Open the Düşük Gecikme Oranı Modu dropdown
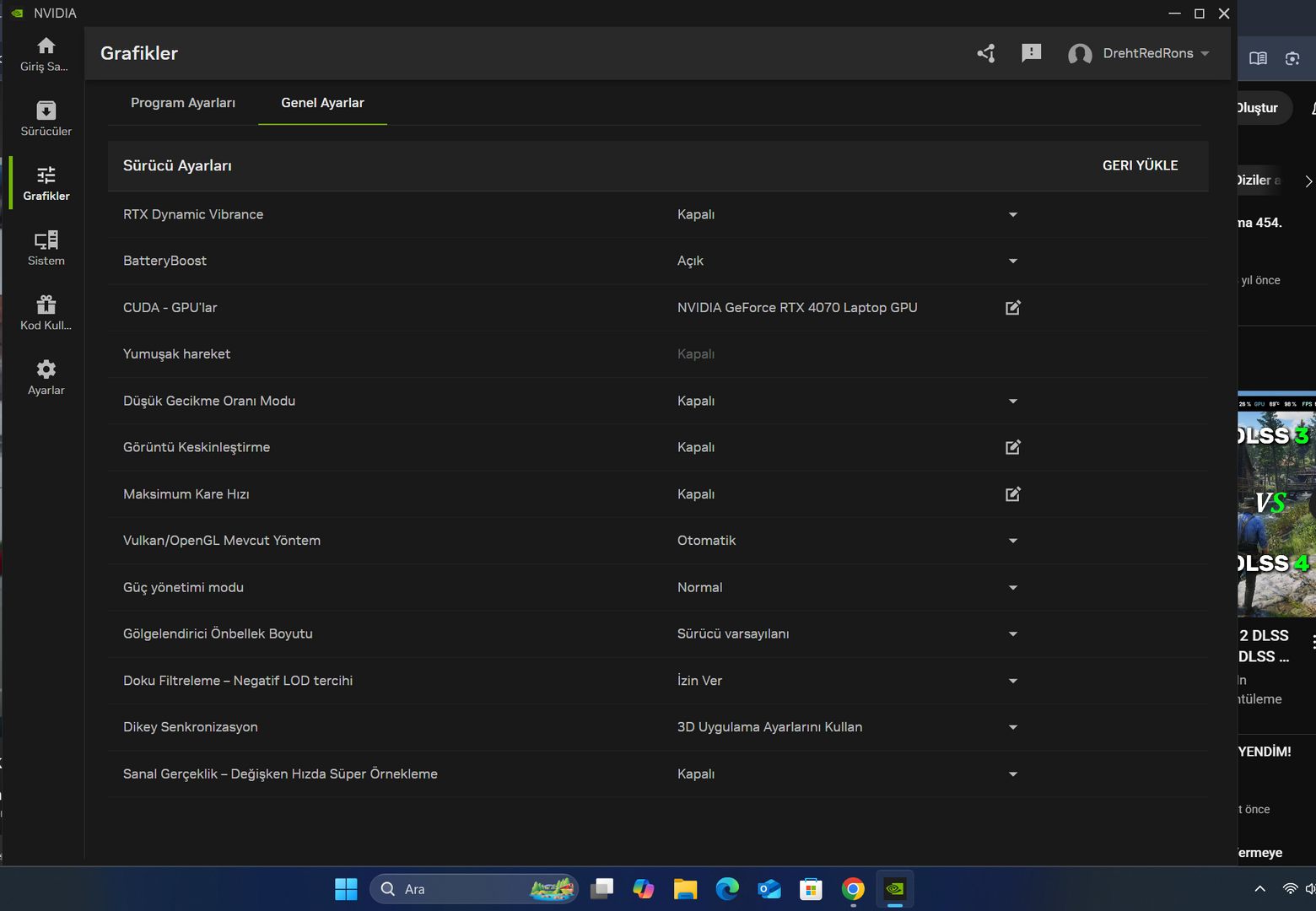Viewport: 1316px width, 911px height. [1013, 402]
